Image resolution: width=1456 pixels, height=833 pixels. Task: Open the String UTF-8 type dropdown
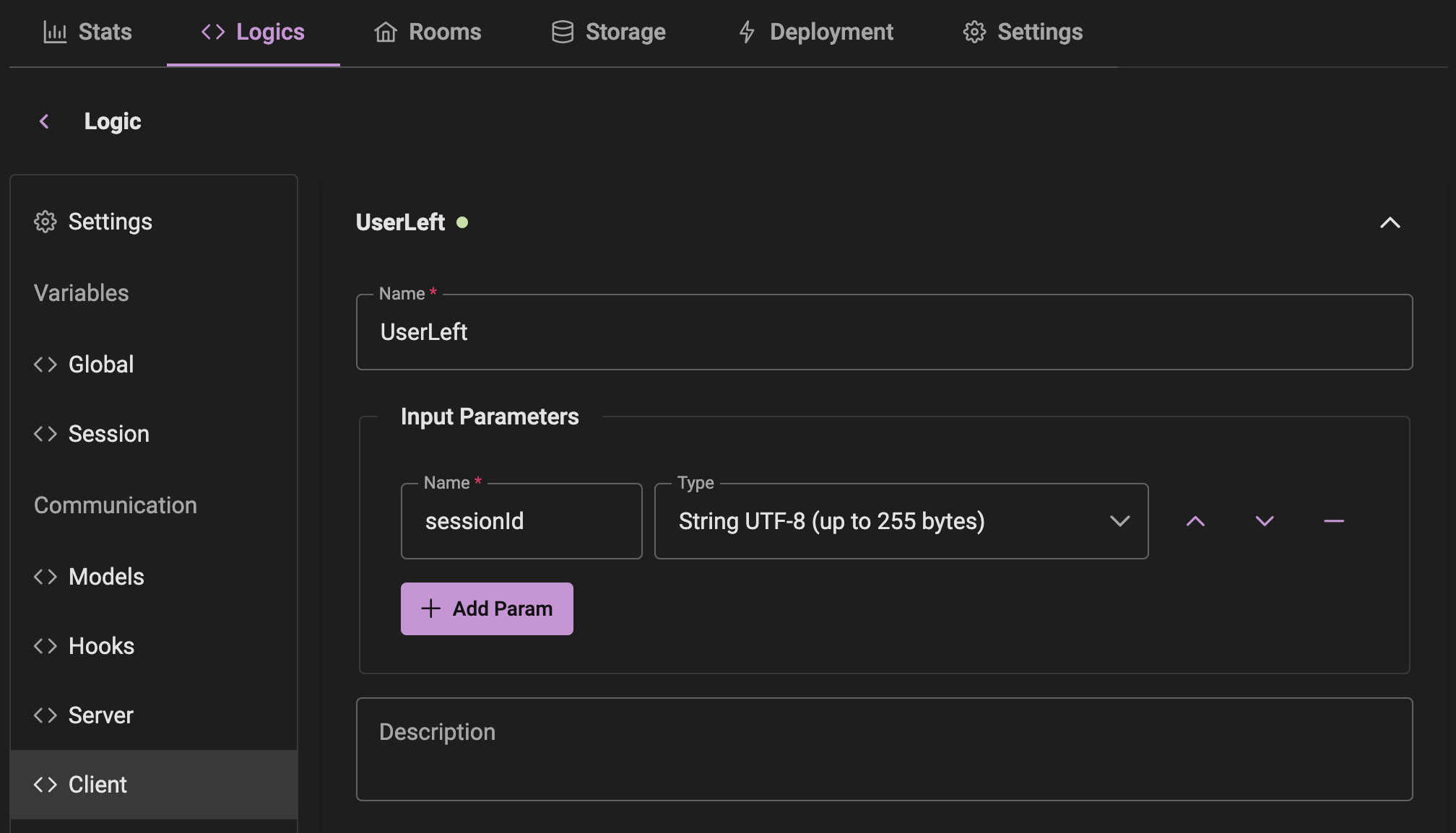1119,520
